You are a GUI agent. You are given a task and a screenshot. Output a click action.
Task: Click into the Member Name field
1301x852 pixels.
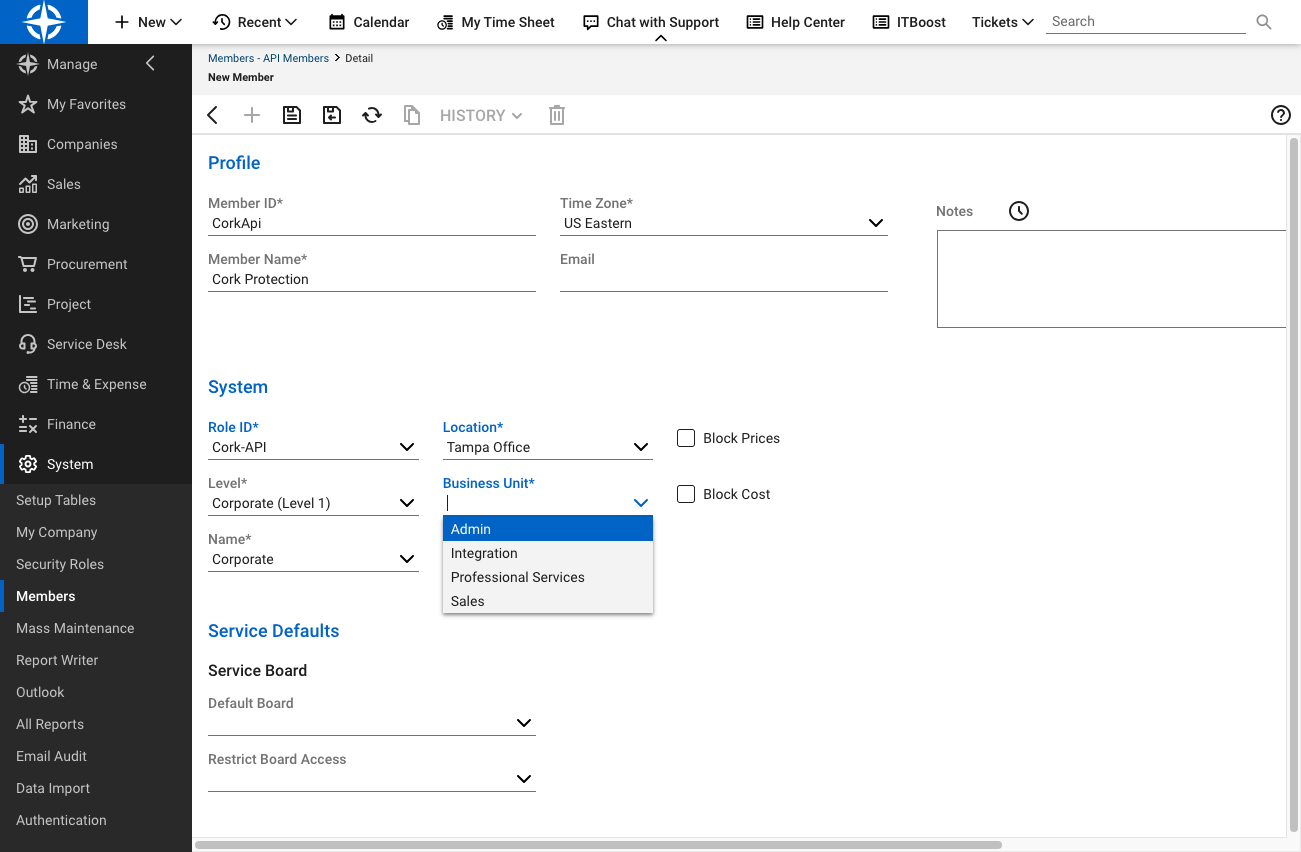(372, 279)
